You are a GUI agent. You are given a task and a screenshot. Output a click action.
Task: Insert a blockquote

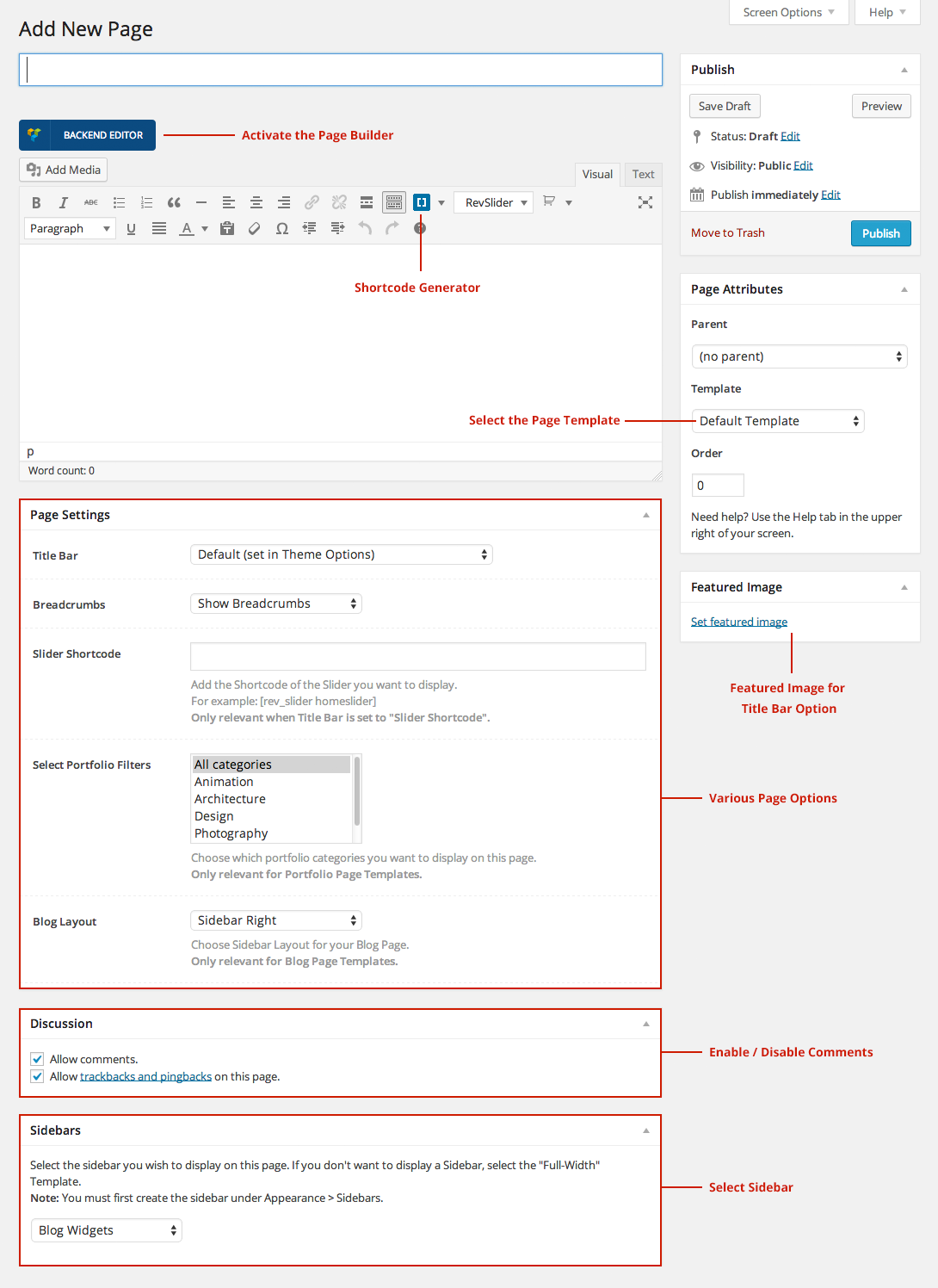click(x=174, y=203)
